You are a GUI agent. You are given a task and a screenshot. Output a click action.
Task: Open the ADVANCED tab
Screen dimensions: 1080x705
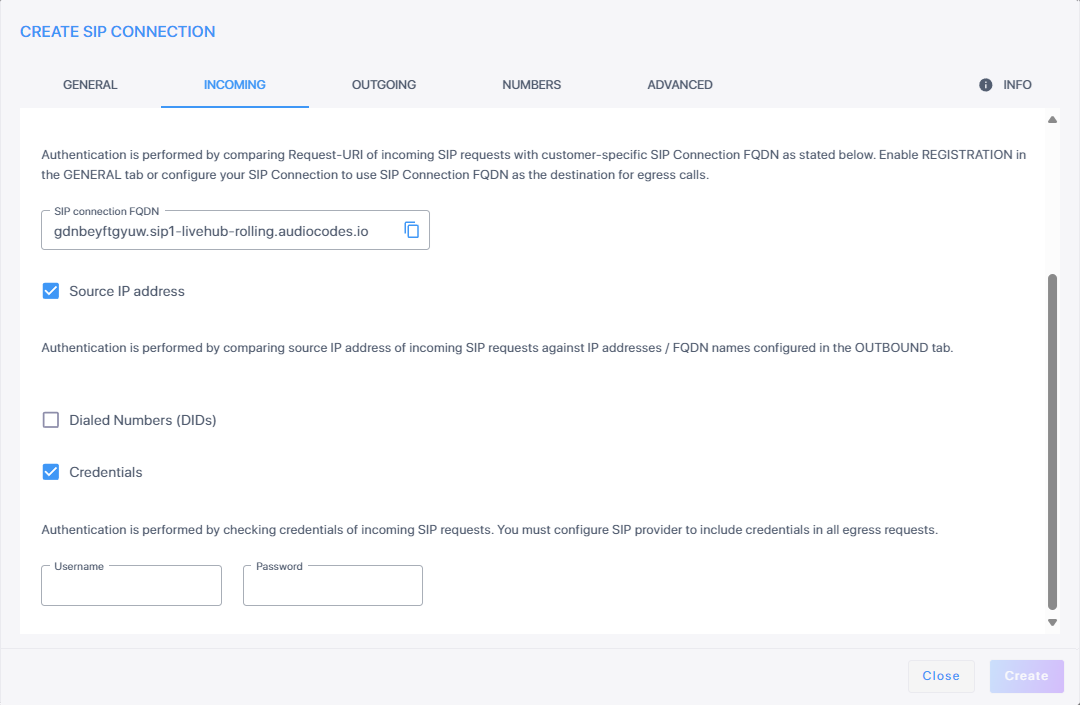680,85
